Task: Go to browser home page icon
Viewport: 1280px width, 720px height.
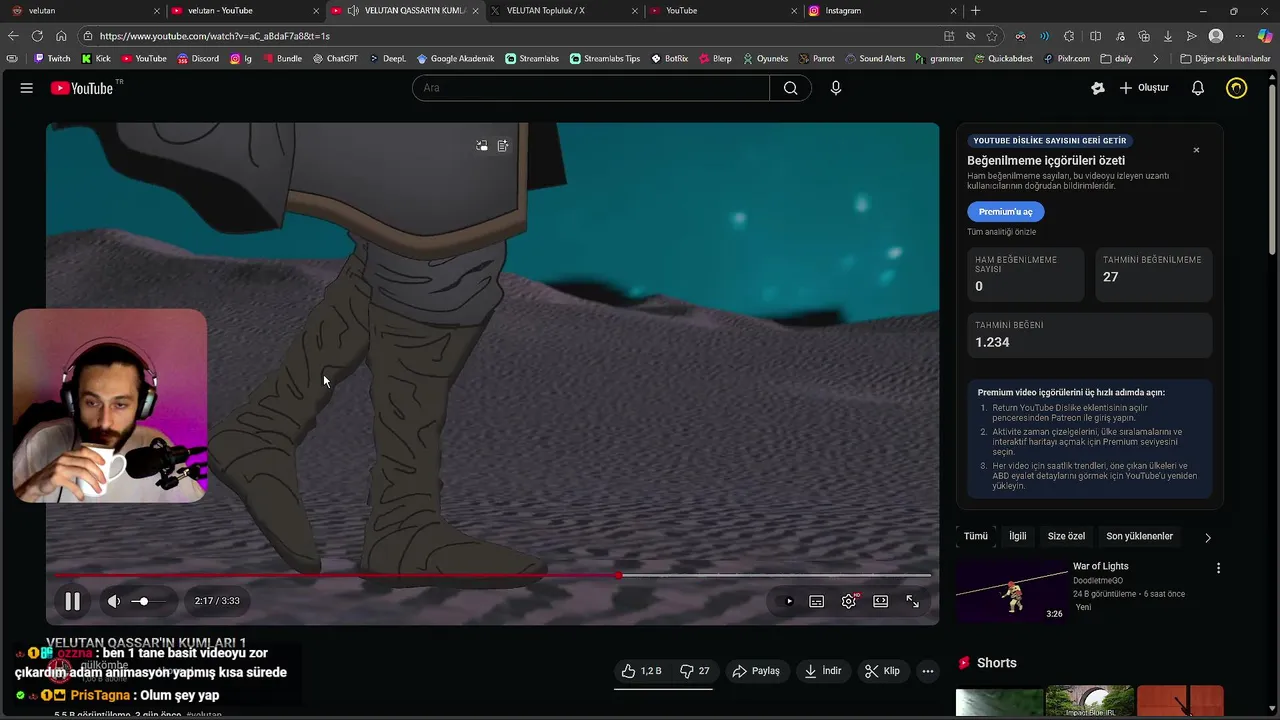Action: [61, 36]
